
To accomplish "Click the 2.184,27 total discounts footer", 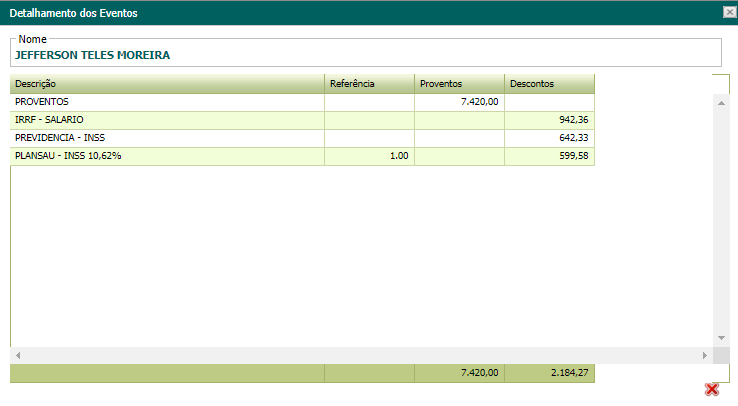I will (x=549, y=373).
